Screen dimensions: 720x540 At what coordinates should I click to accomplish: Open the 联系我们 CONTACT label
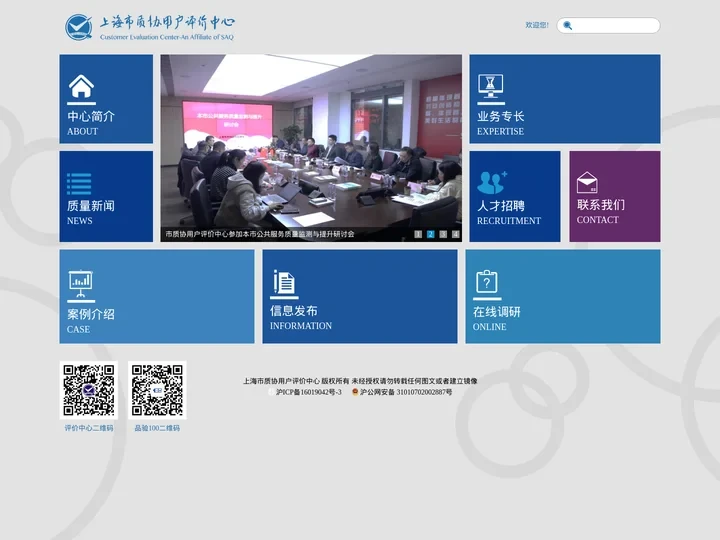coord(601,211)
